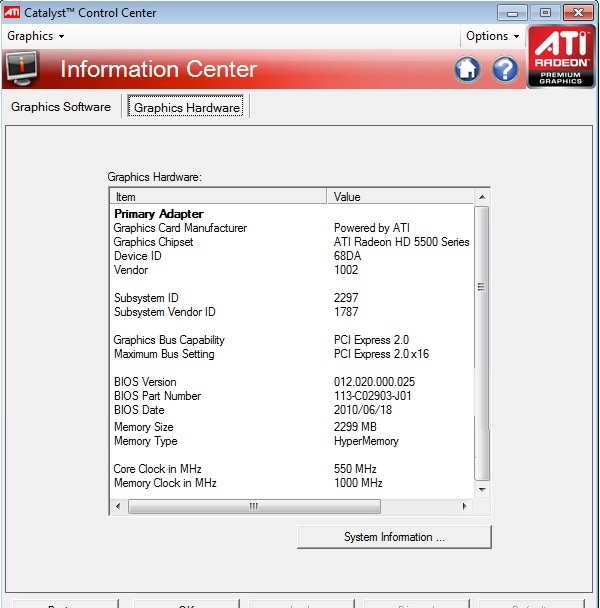Viewport: 600px width, 608px height.
Task: Select the Graphics Chipset row
Action: point(292,242)
